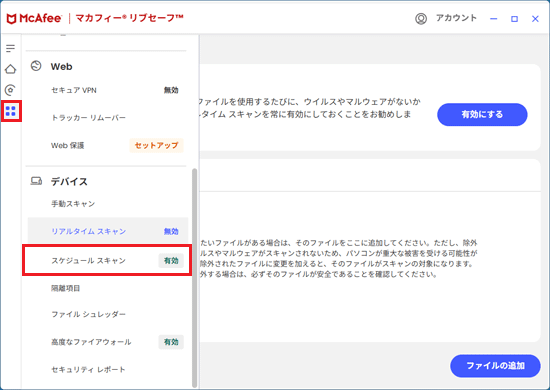Open the identity protection sidebar icon
The width and height of the screenshot is (550, 390).
(x=11, y=90)
